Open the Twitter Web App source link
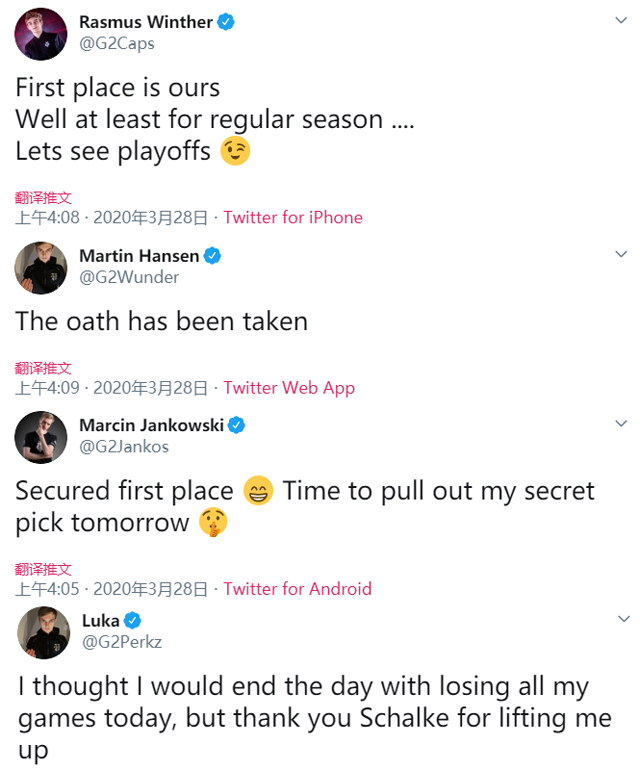Image resolution: width=640 pixels, height=770 pixels. click(x=289, y=387)
